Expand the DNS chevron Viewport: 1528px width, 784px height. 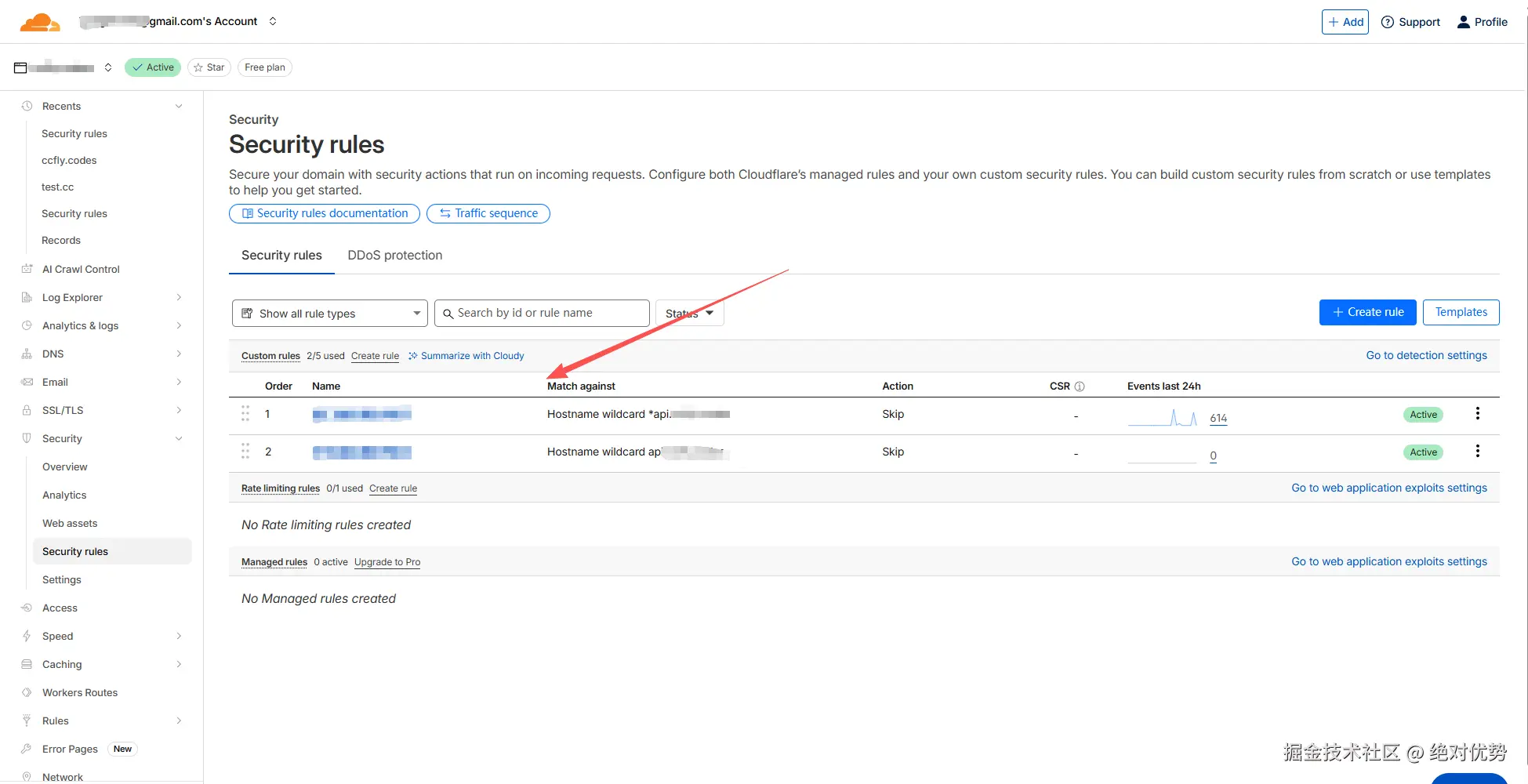pos(179,354)
